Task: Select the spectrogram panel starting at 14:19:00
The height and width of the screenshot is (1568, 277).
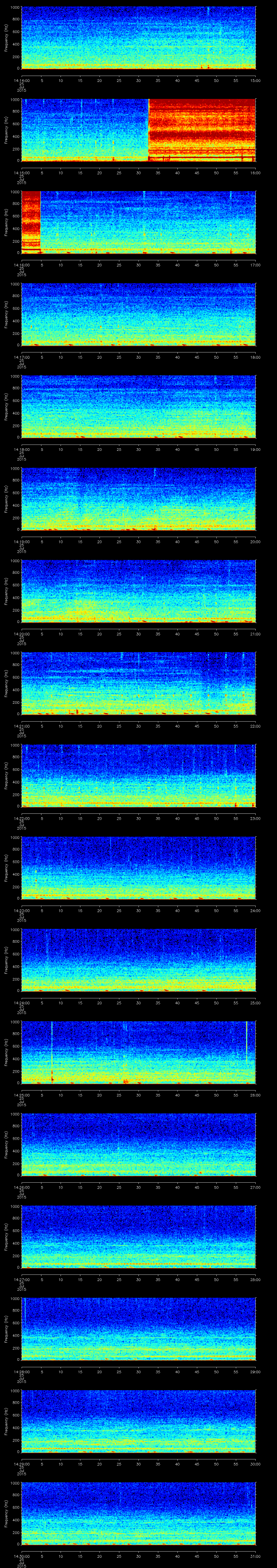Action: pos(138,499)
